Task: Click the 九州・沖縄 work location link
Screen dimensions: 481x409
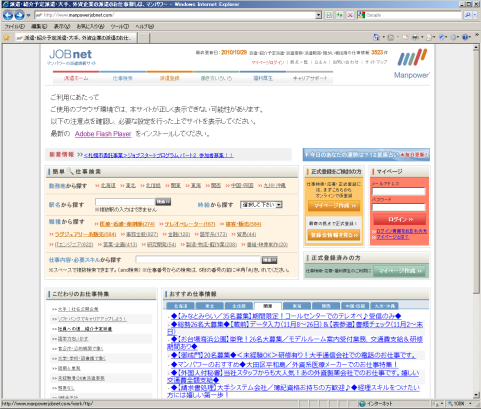Action: pyautogui.click(x=275, y=185)
